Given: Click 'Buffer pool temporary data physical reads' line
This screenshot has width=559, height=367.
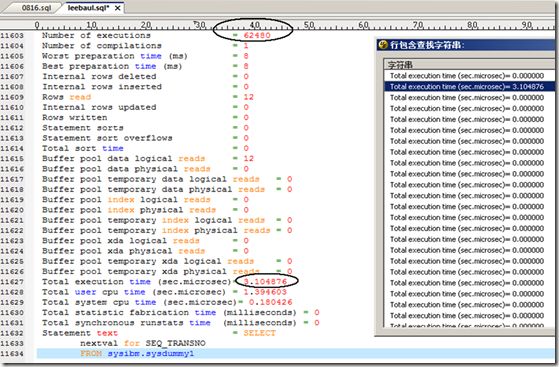Looking at the screenshot, I should (153, 189).
